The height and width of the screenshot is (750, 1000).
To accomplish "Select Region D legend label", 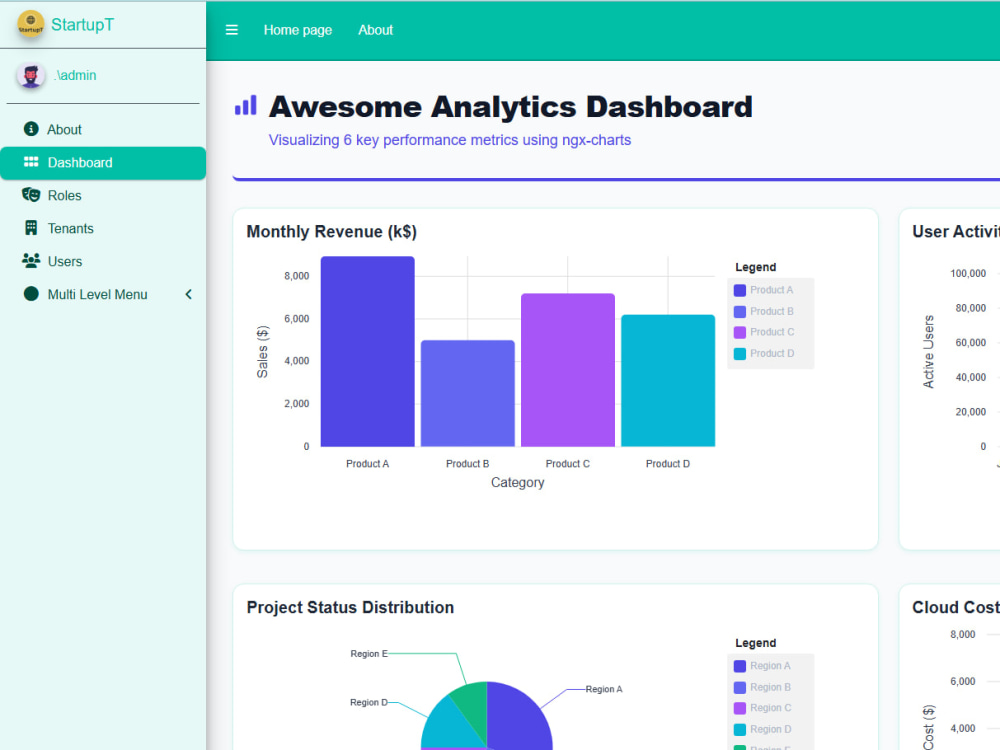I will 771,730.
